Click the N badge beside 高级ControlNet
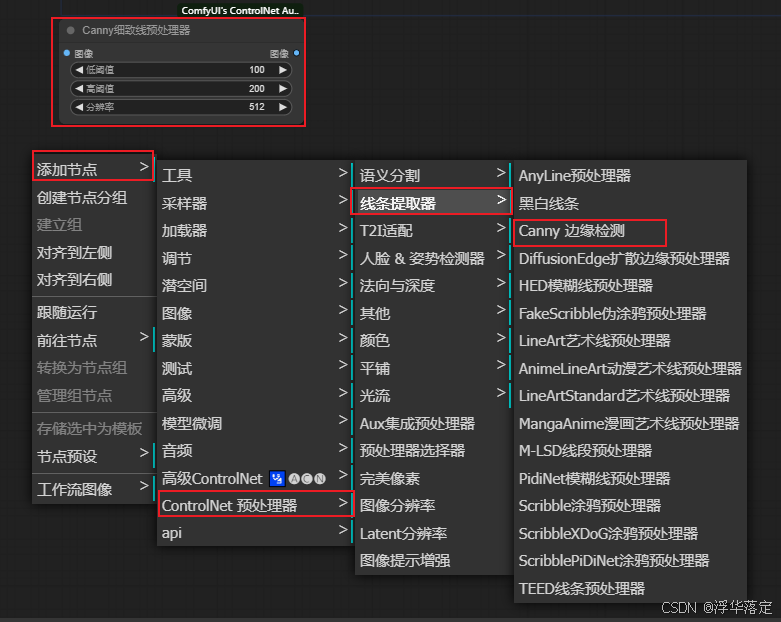This screenshot has height=622, width=781. [320, 479]
